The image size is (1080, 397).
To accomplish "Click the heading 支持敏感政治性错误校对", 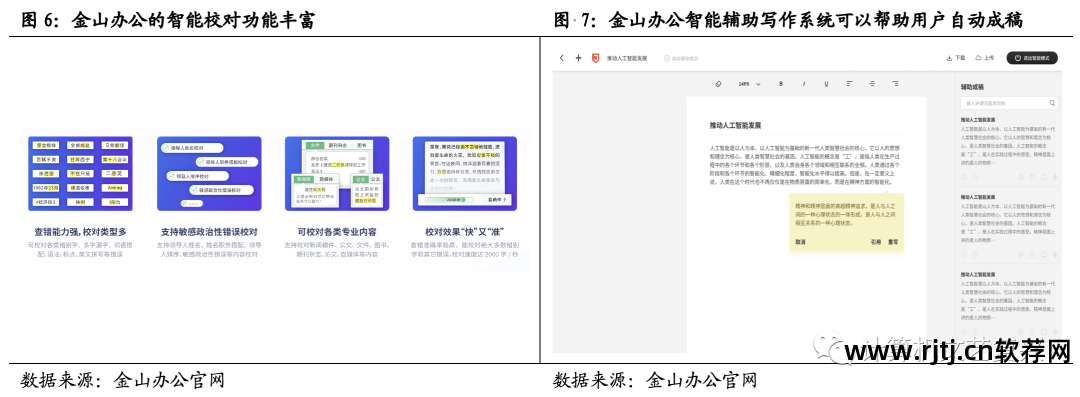I will click(x=209, y=232).
